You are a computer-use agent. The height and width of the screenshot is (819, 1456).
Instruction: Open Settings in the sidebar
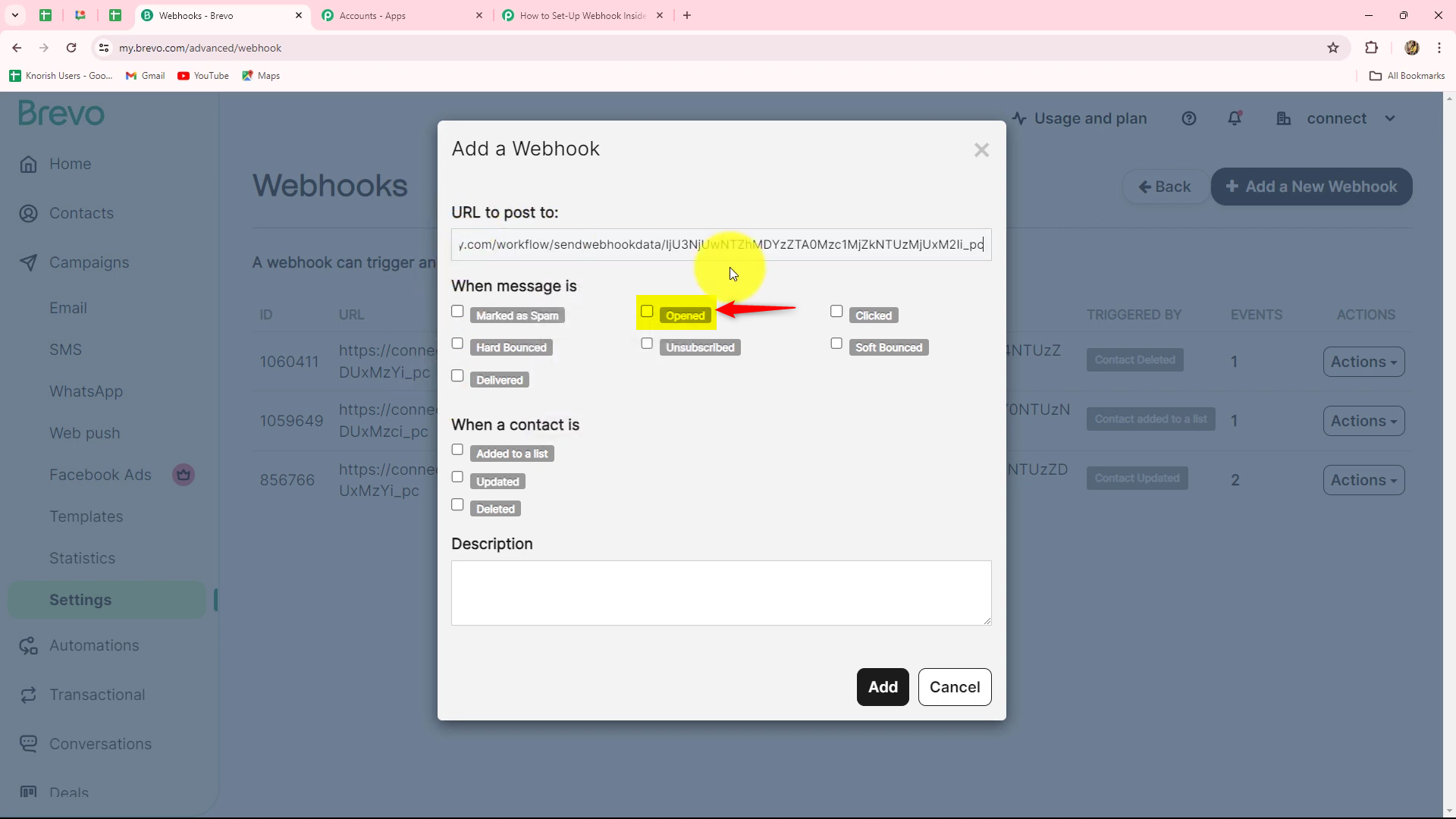[107, 600]
